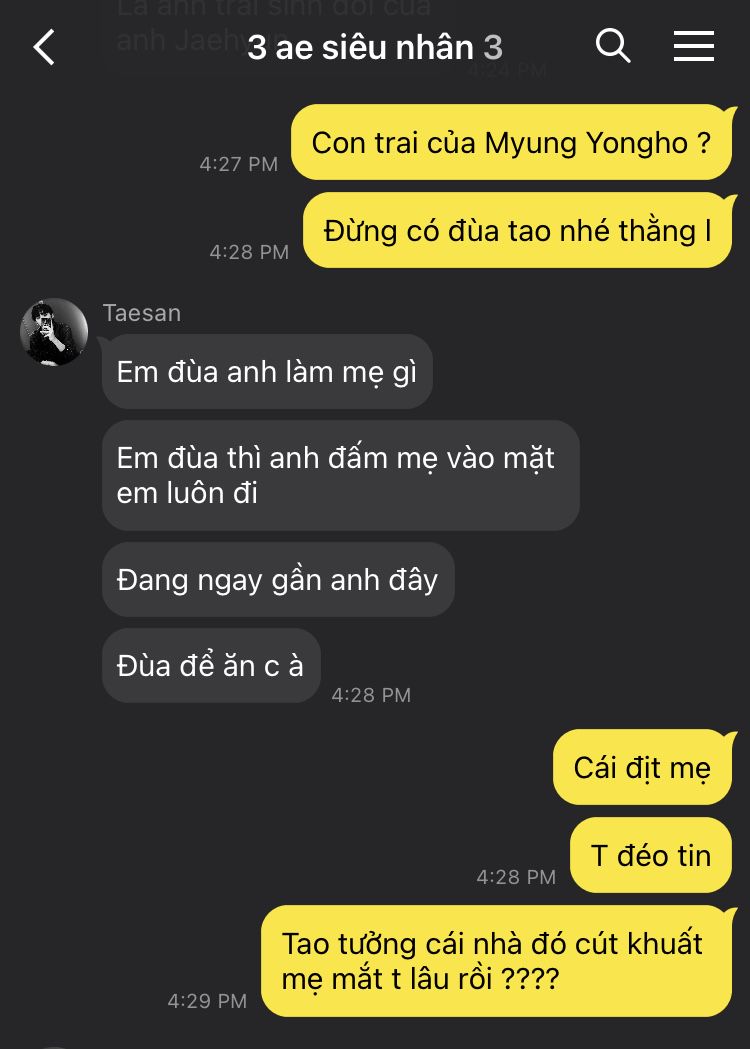The height and width of the screenshot is (1049, 750).
Task: Tap bubble 'Đang ngay gần anh đây'
Action: click(278, 579)
